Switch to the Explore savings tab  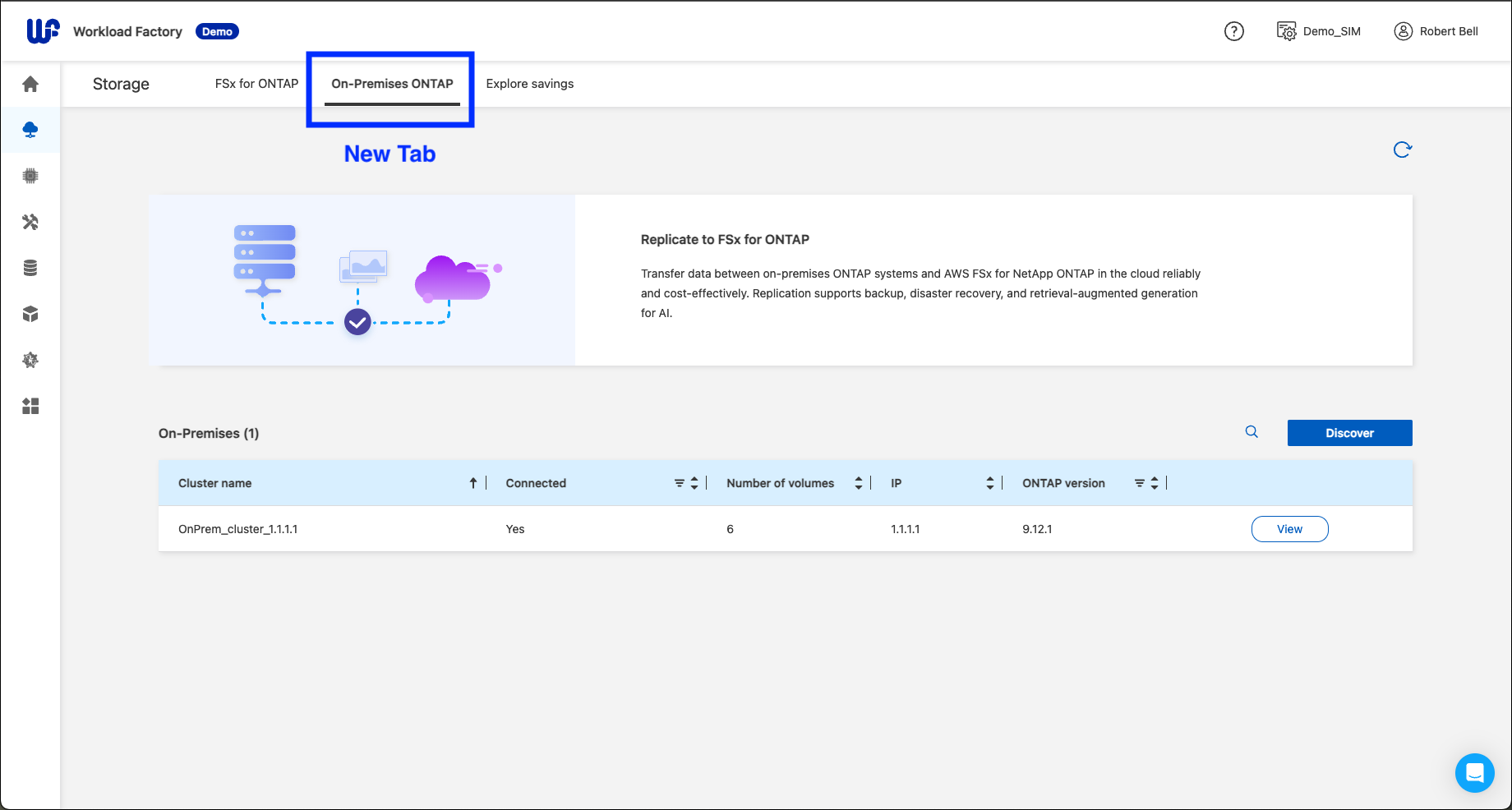pos(529,83)
